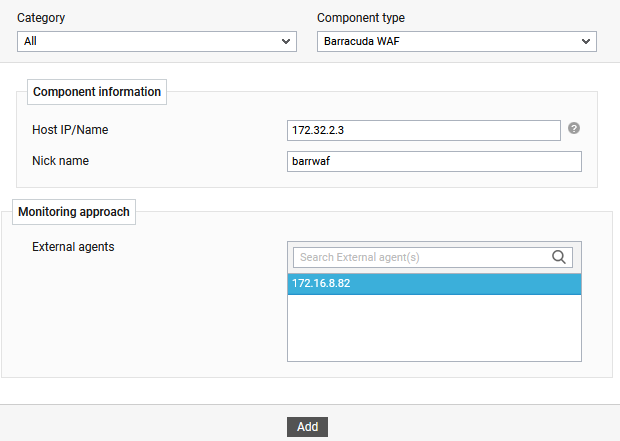The height and width of the screenshot is (441, 620).
Task: Click the External agents label
Action: [73, 246]
